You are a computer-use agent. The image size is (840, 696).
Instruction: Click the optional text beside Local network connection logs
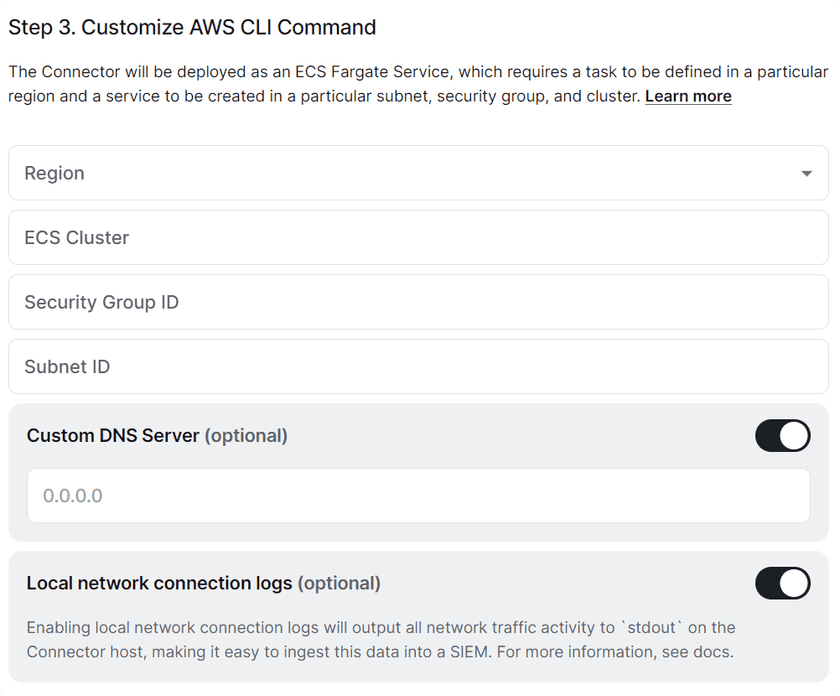click(x=339, y=583)
